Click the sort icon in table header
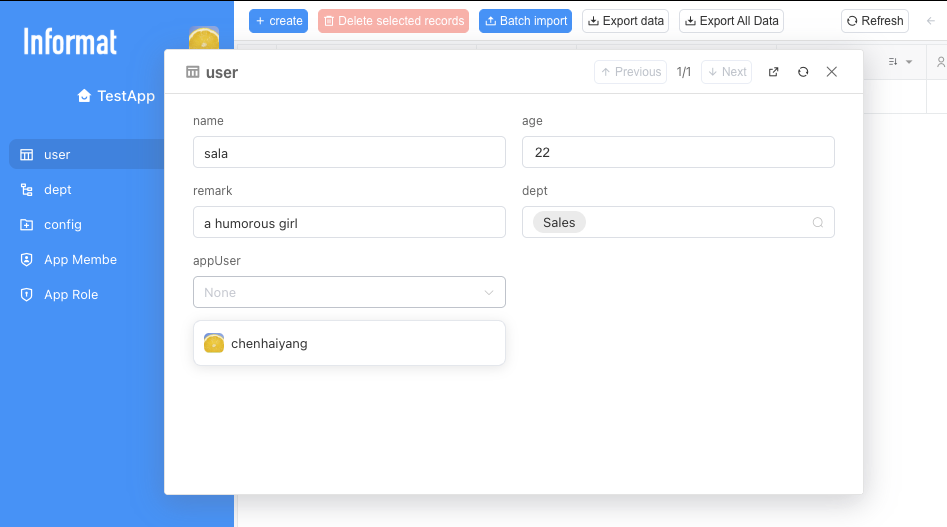Viewport: 947px width, 527px height. click(x=893, y=62)
